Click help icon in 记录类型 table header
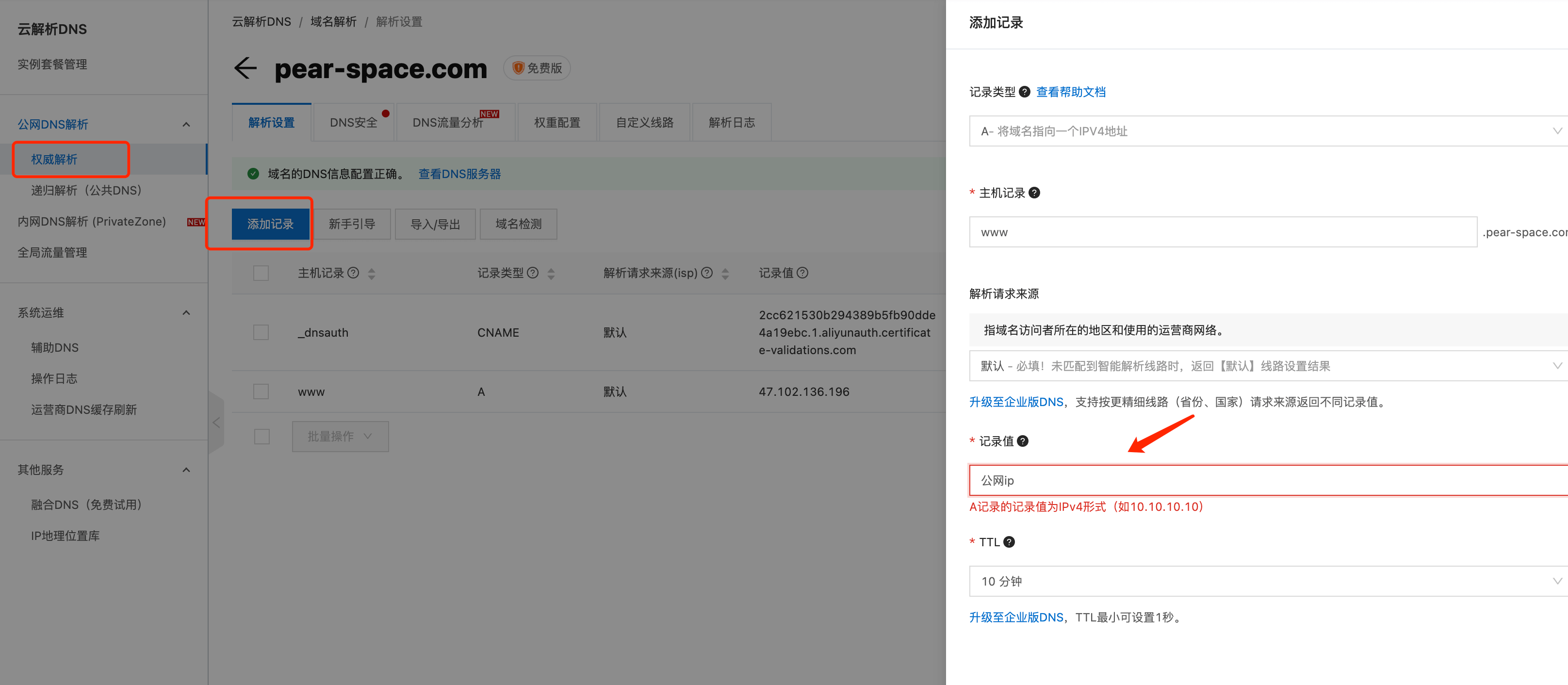 (533, 273)
